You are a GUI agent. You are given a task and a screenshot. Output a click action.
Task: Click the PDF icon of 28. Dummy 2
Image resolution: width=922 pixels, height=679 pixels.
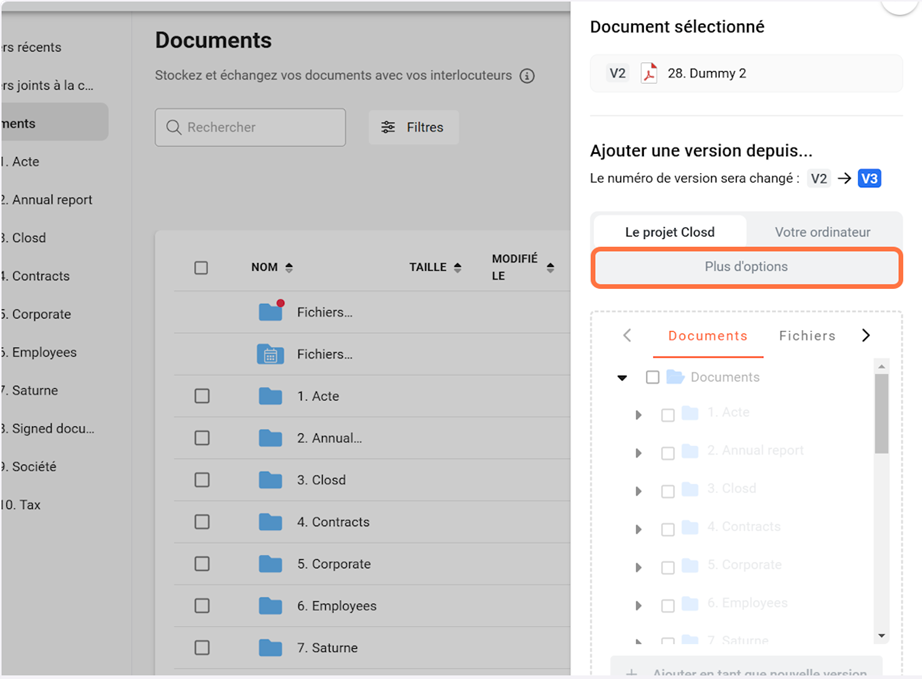coord(649,73)
